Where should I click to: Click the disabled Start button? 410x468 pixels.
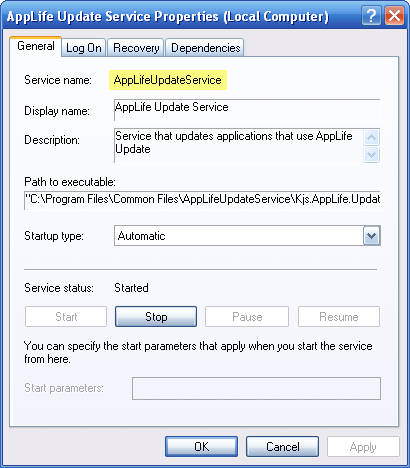point(66,317)
